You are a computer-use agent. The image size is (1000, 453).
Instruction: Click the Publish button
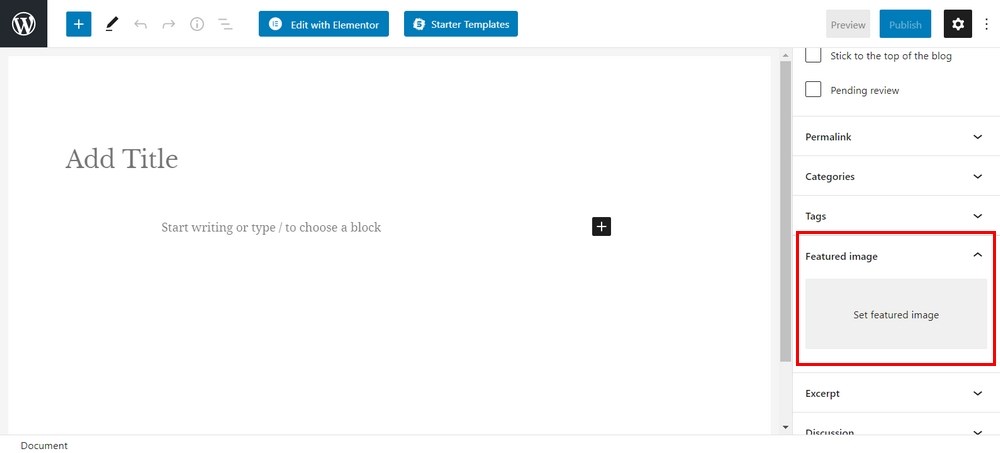point(905,24)
